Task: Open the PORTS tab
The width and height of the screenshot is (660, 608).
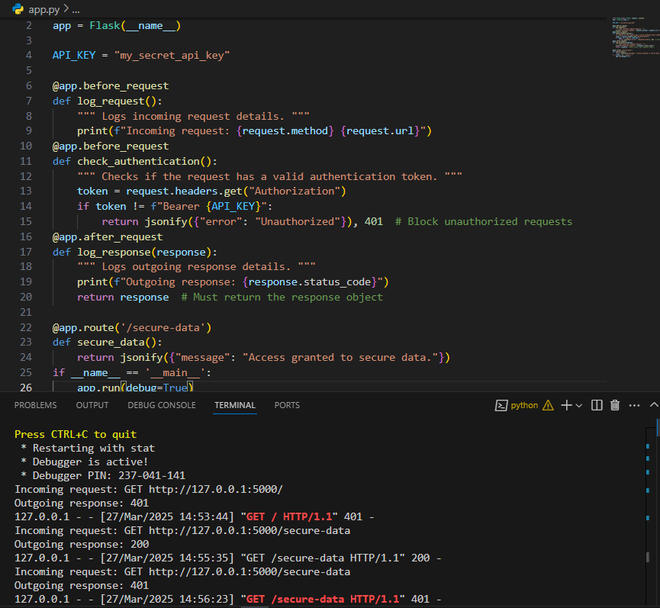Action: tap(287, 405)
